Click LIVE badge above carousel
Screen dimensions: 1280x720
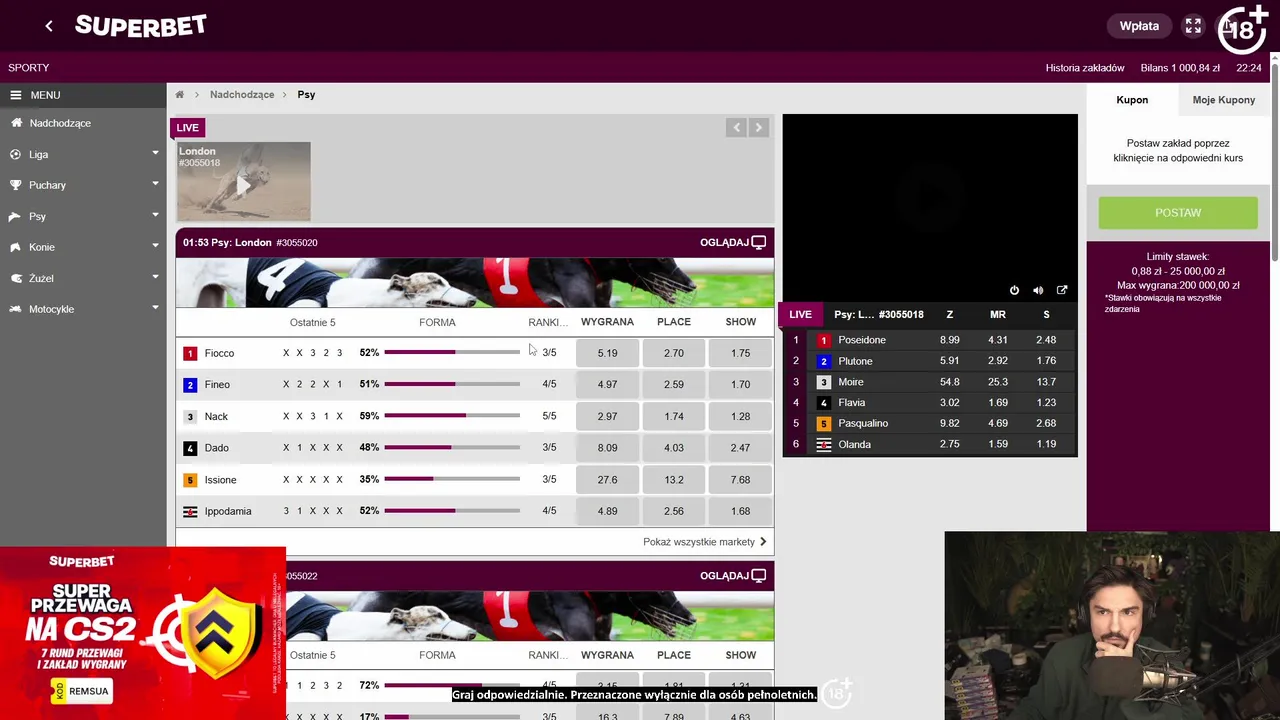point(188,127)
